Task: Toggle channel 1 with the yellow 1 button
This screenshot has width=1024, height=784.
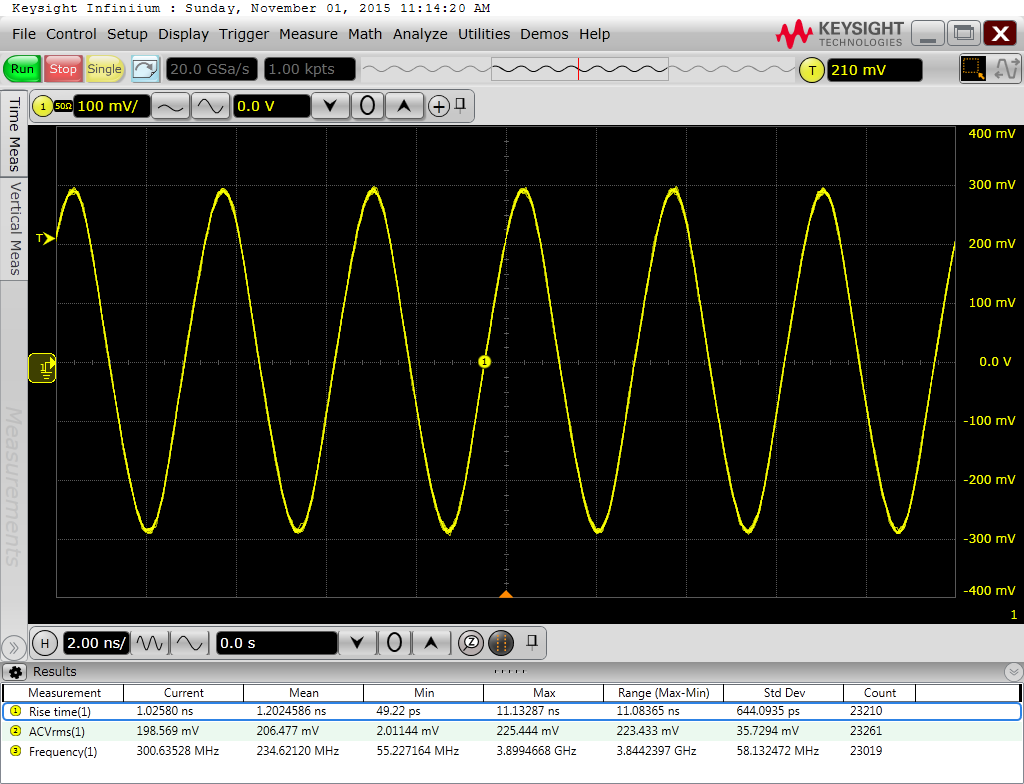Action: click(x=43, y=106)
